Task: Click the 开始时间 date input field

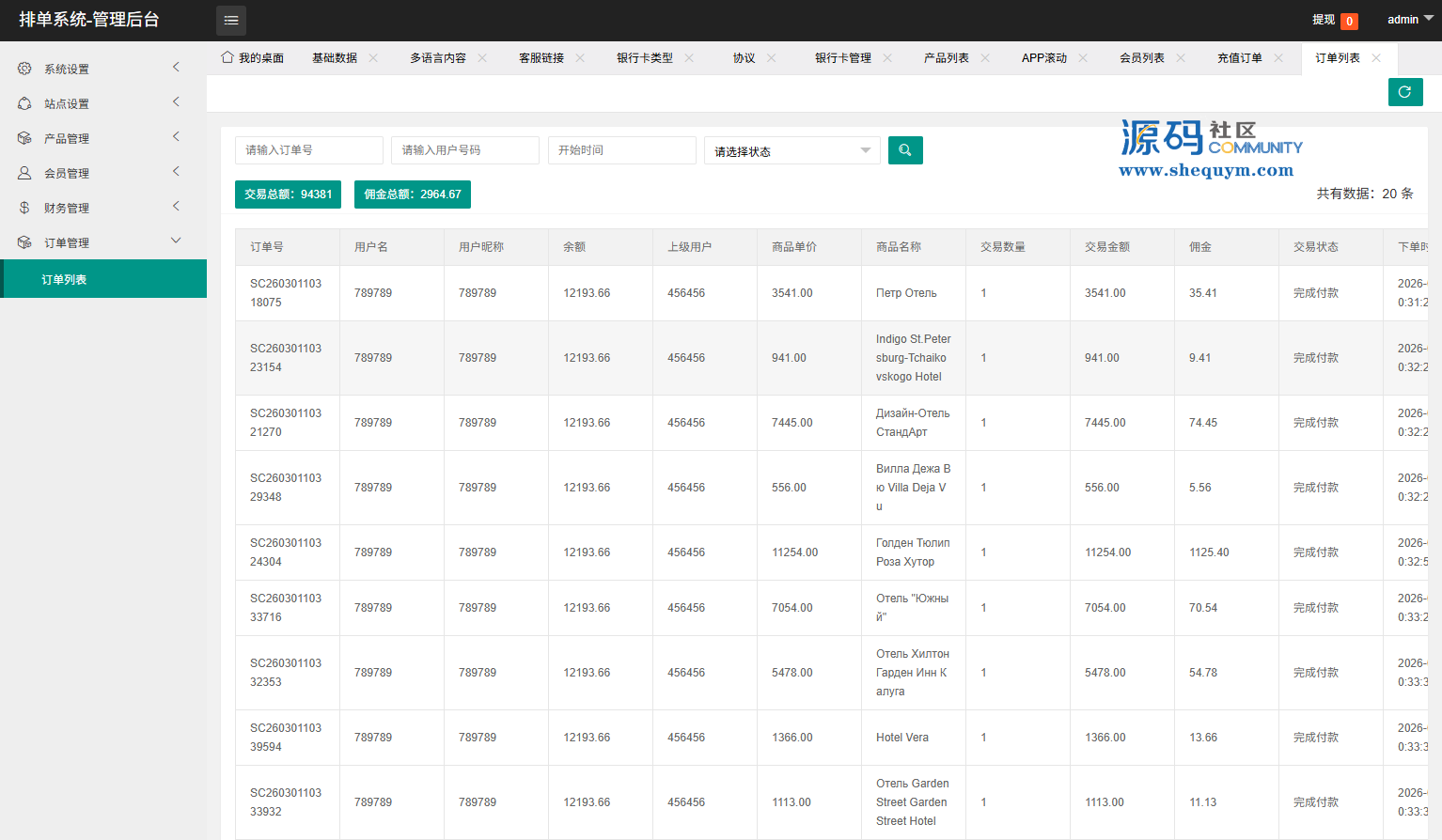Action: (x=621, y=150)
